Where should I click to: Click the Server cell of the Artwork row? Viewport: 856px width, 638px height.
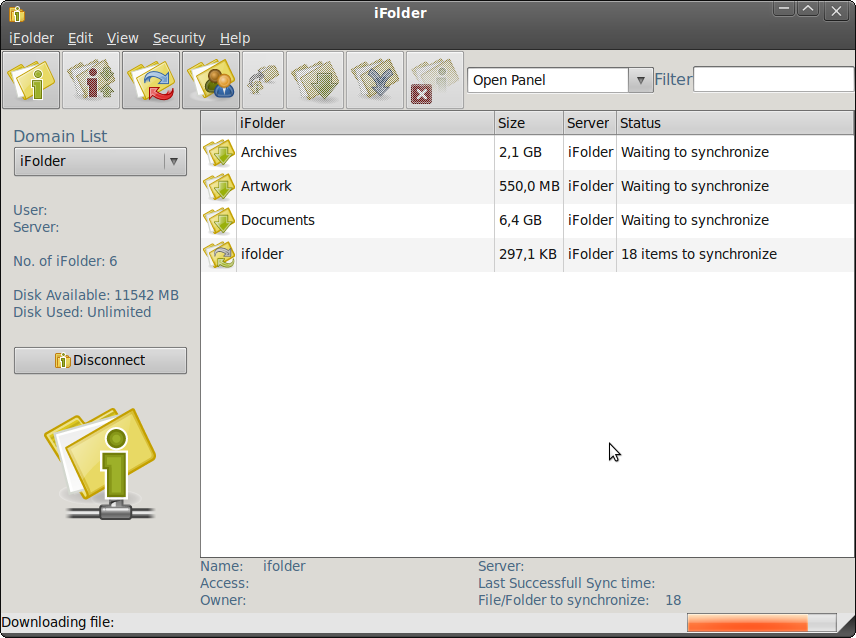click(x=590, y=186)
